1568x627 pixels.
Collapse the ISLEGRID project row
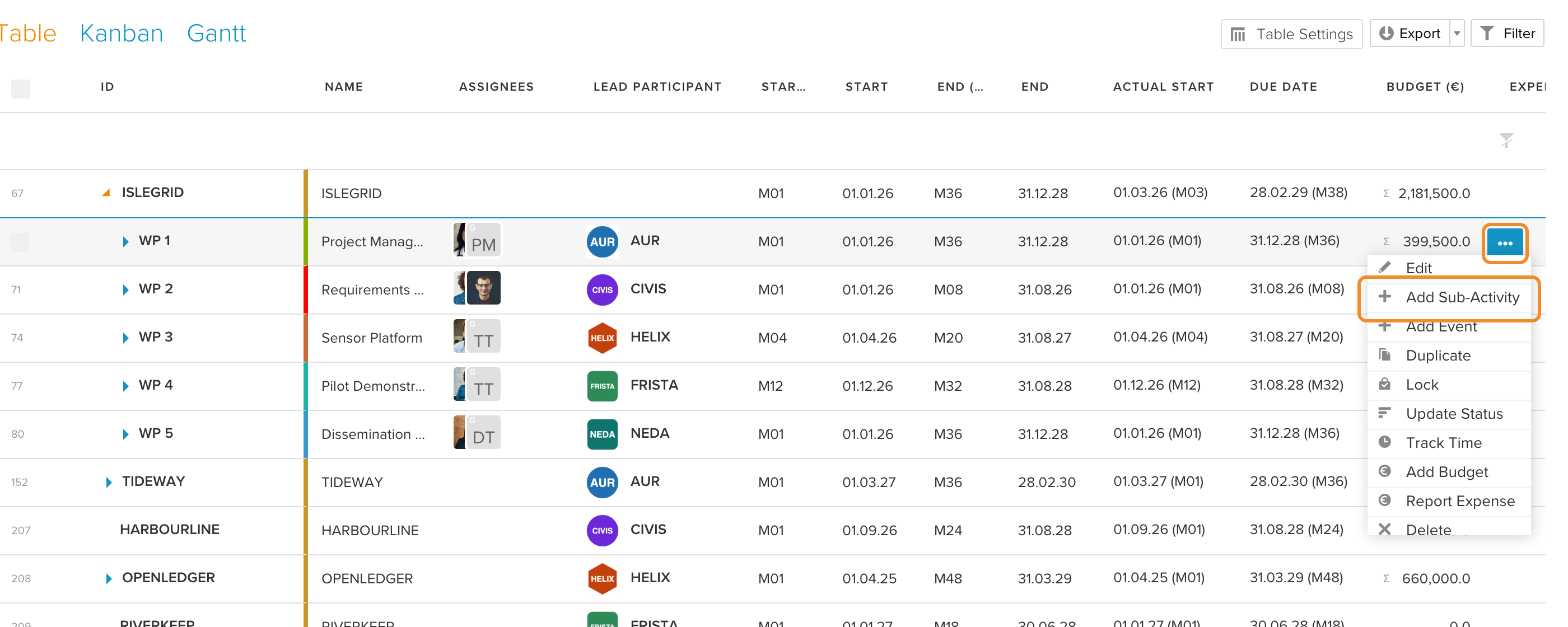pyautogui.click(x=106, y=193)
